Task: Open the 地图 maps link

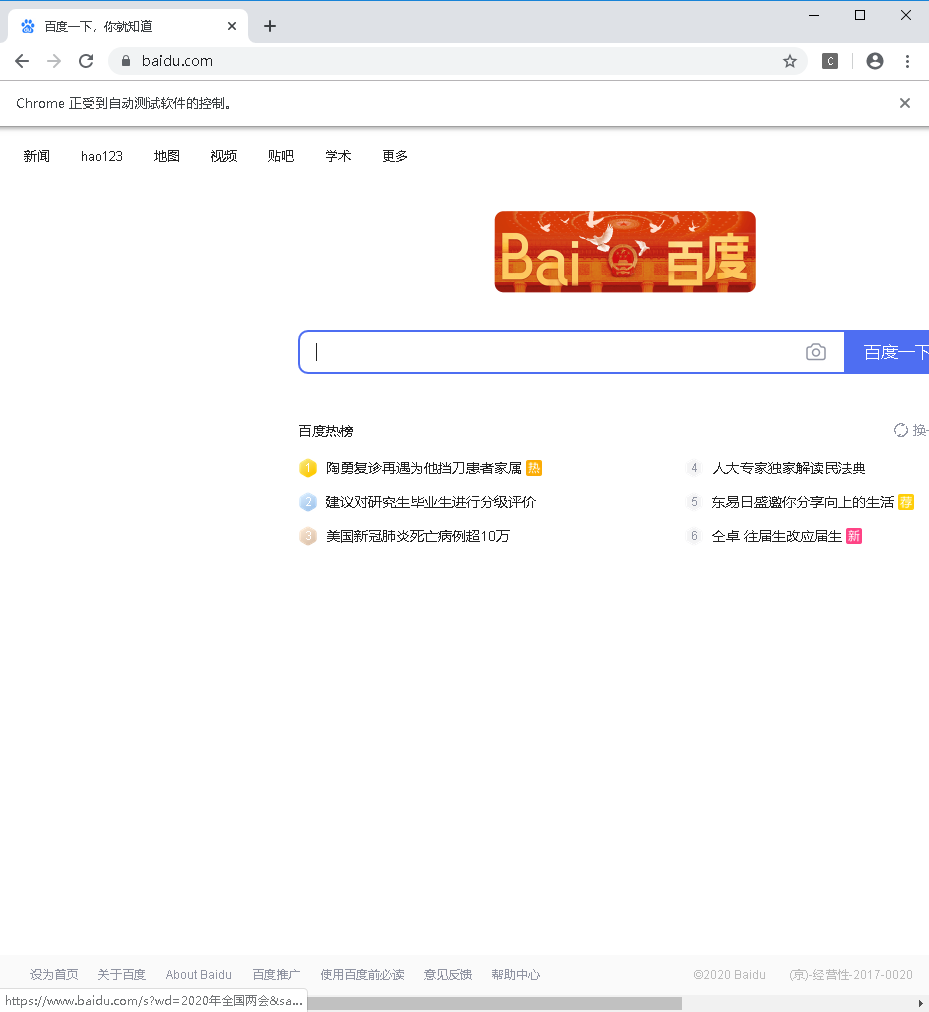Action: 167,156
